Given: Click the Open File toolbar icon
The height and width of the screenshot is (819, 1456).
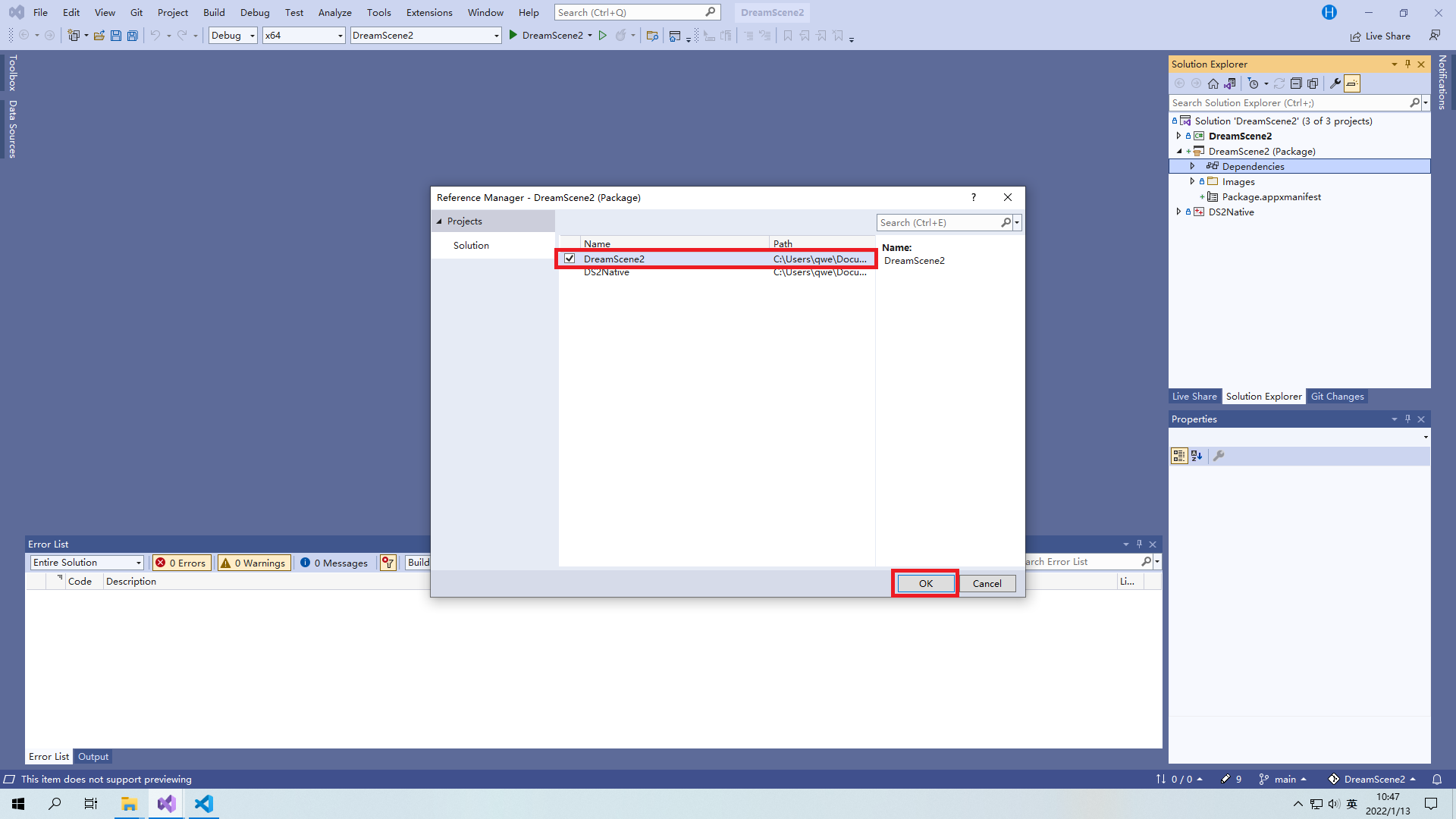Looking at the screenshot, I should [x=99, y=36].
